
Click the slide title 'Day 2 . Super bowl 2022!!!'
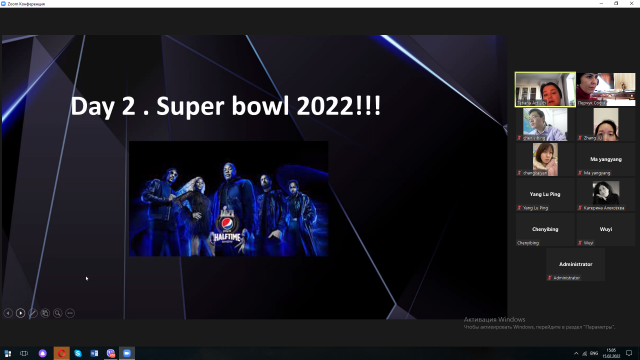(226, 106)
